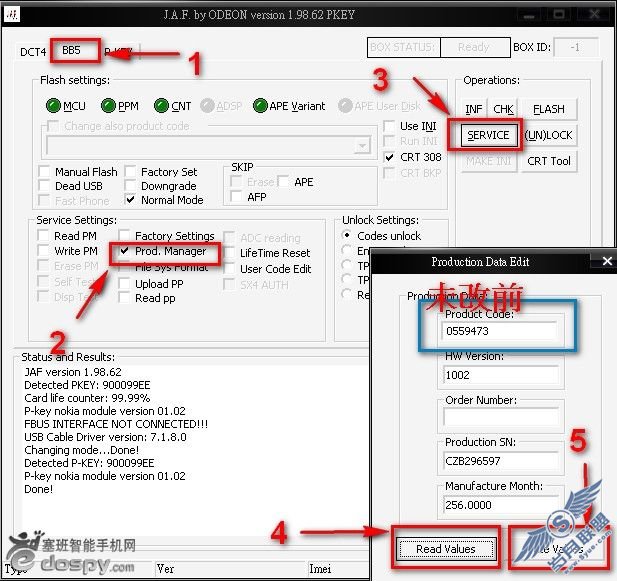The height and width of the screenshot is (581, 617).
Task: Click the INF operation button
Action: [x=474, y=109]
